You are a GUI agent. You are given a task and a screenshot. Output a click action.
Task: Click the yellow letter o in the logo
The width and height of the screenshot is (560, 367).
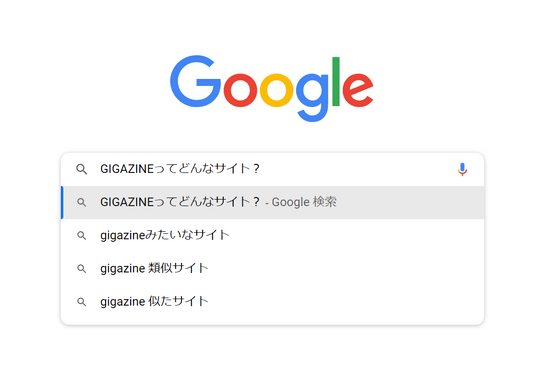click(276, 90)
